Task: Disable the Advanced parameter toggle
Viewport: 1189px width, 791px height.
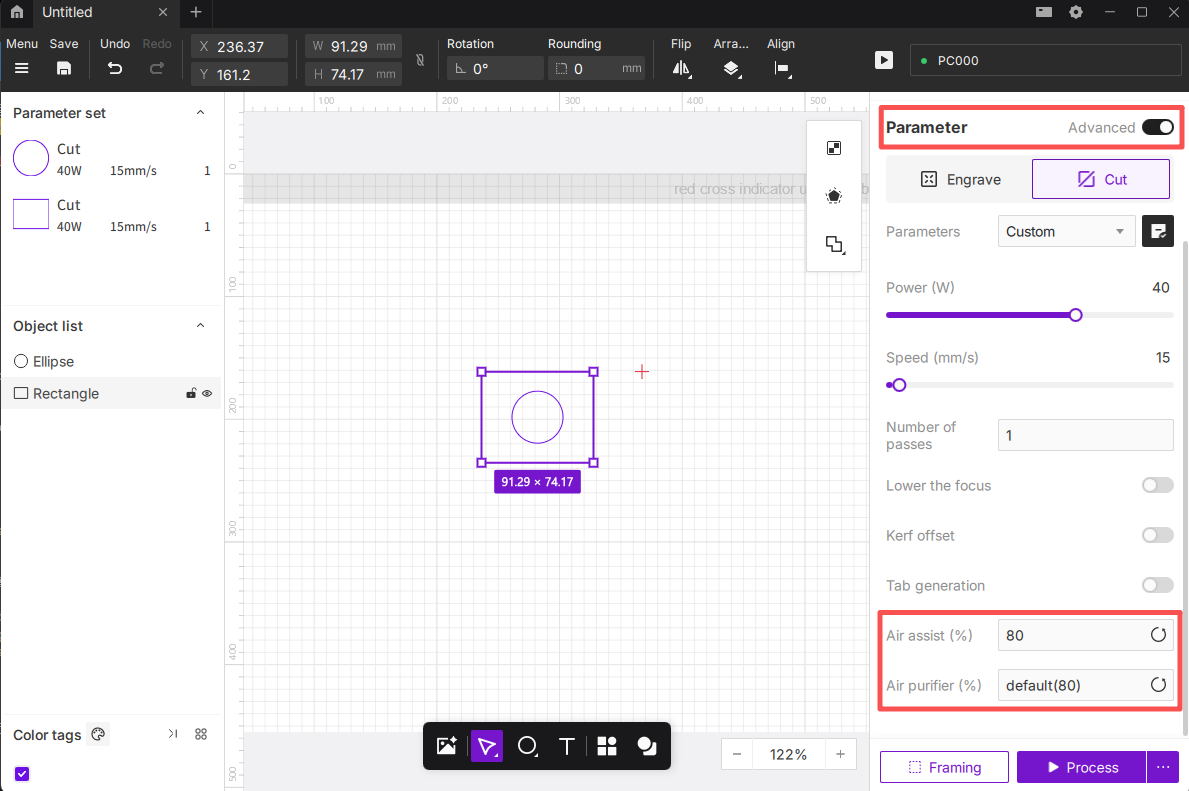Action: (x=1157, y=127)
